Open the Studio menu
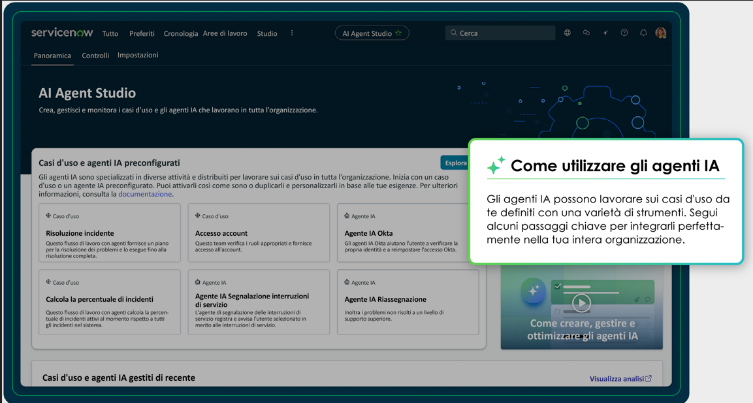 [267, 34]
